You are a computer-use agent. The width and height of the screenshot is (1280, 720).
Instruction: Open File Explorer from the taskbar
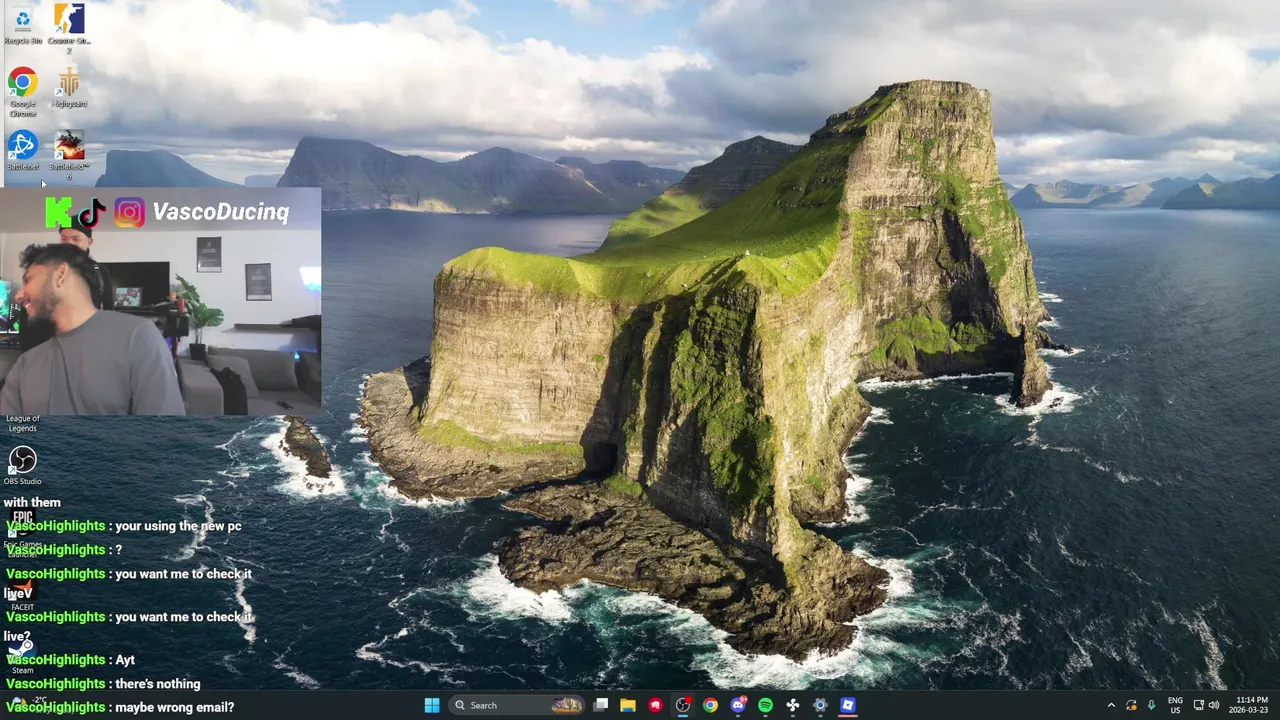click(x=628, y=705)
